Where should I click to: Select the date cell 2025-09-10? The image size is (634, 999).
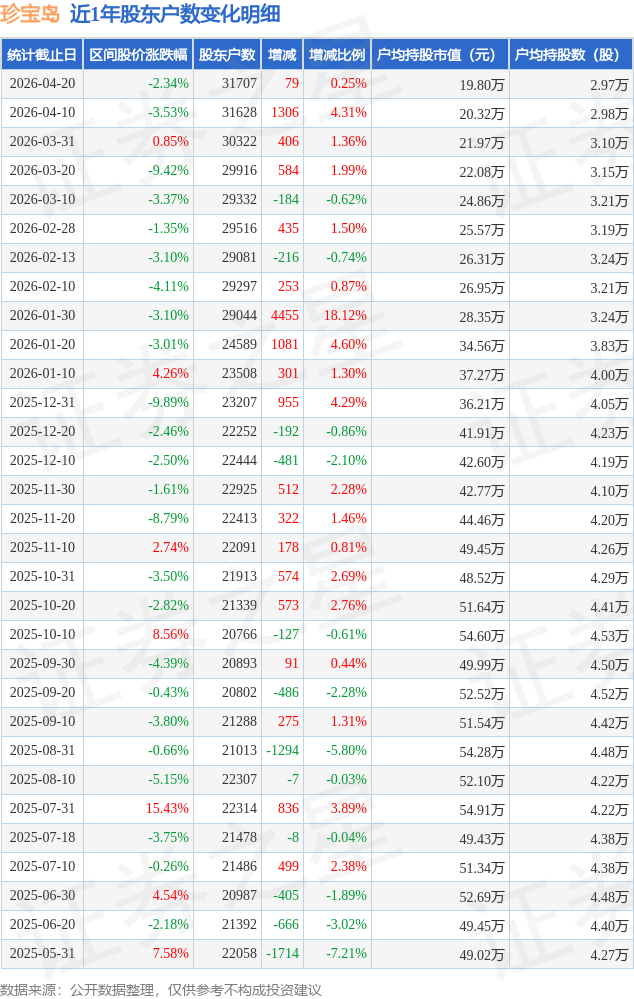pyautogui.click(x=42, y=721)
